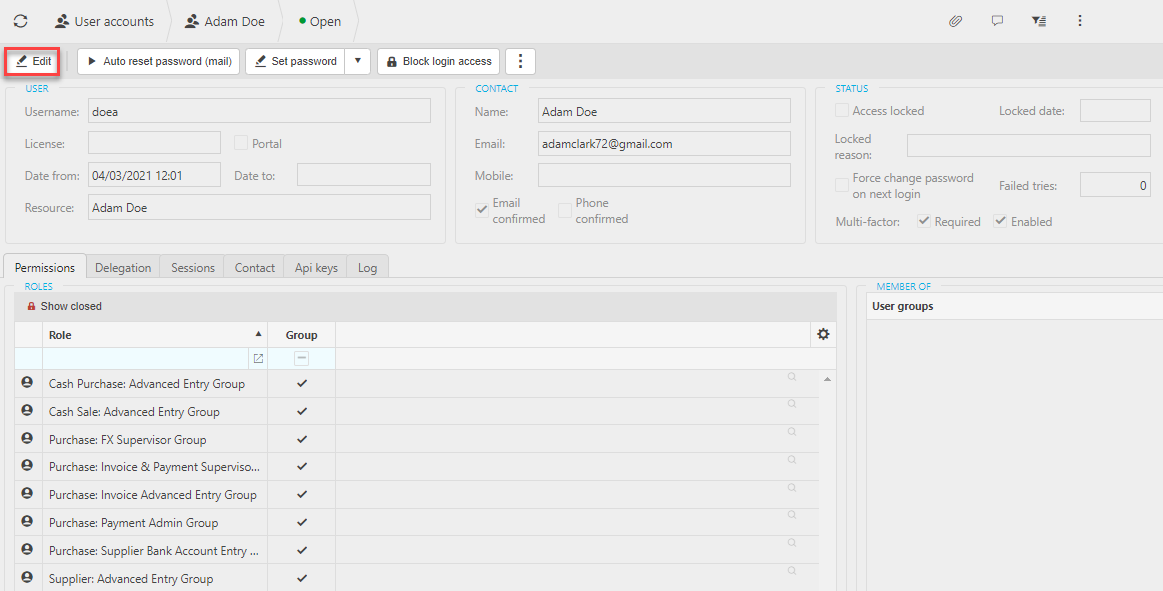This screenshot has width=1163, height=591.
Task: Open the roles grid settings gear
Action: [823, 334]
